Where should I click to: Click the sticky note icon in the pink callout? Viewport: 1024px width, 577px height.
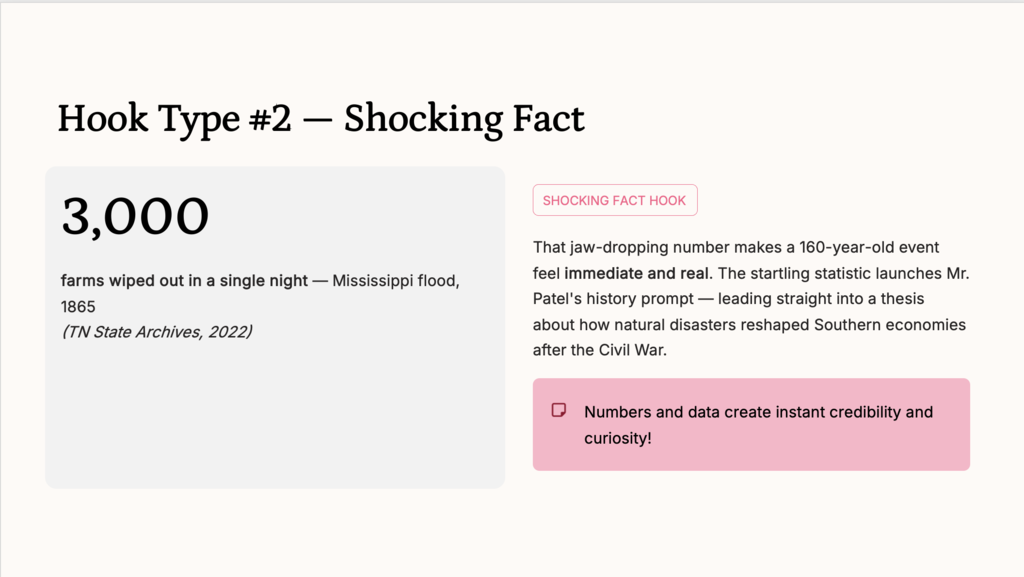point(559,410)
